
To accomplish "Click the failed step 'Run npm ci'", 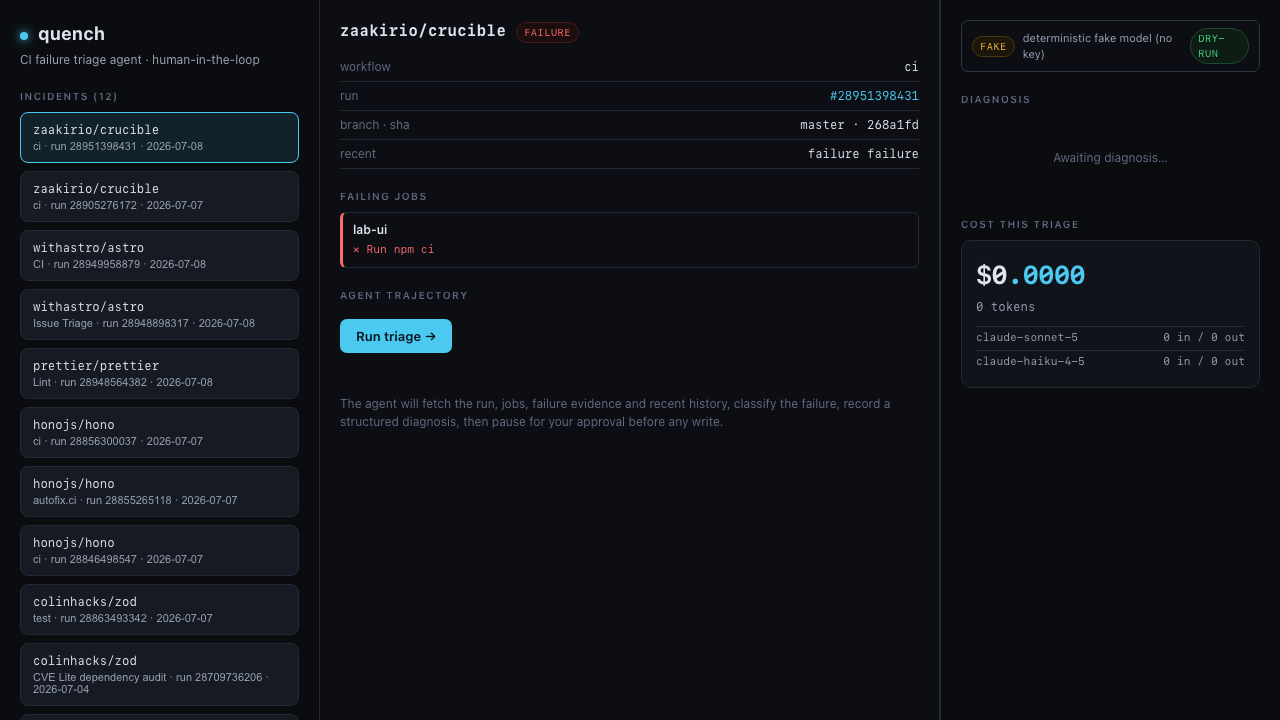I will tap(394, 249).
